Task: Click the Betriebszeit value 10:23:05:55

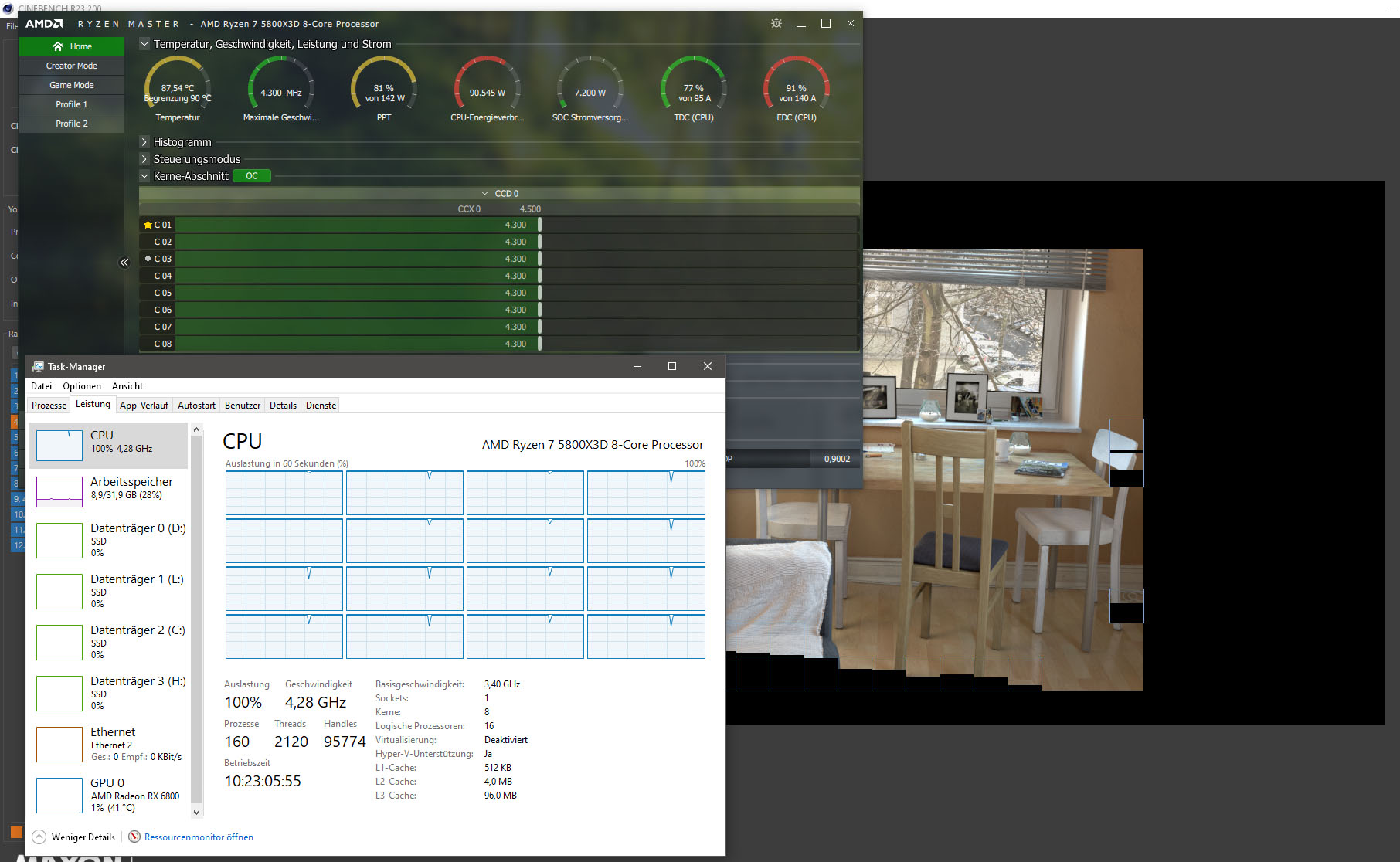Action: click(x=263, y=781)
